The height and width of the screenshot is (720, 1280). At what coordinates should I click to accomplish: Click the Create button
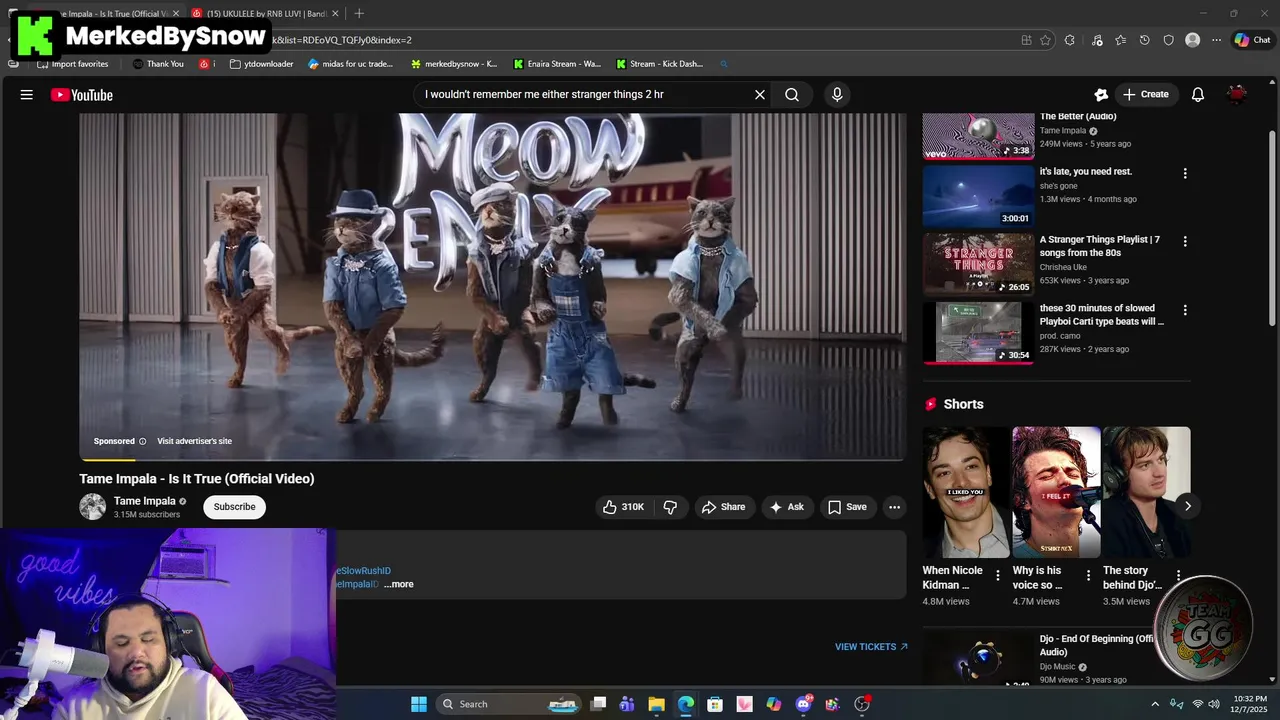tap(1146, 95)
